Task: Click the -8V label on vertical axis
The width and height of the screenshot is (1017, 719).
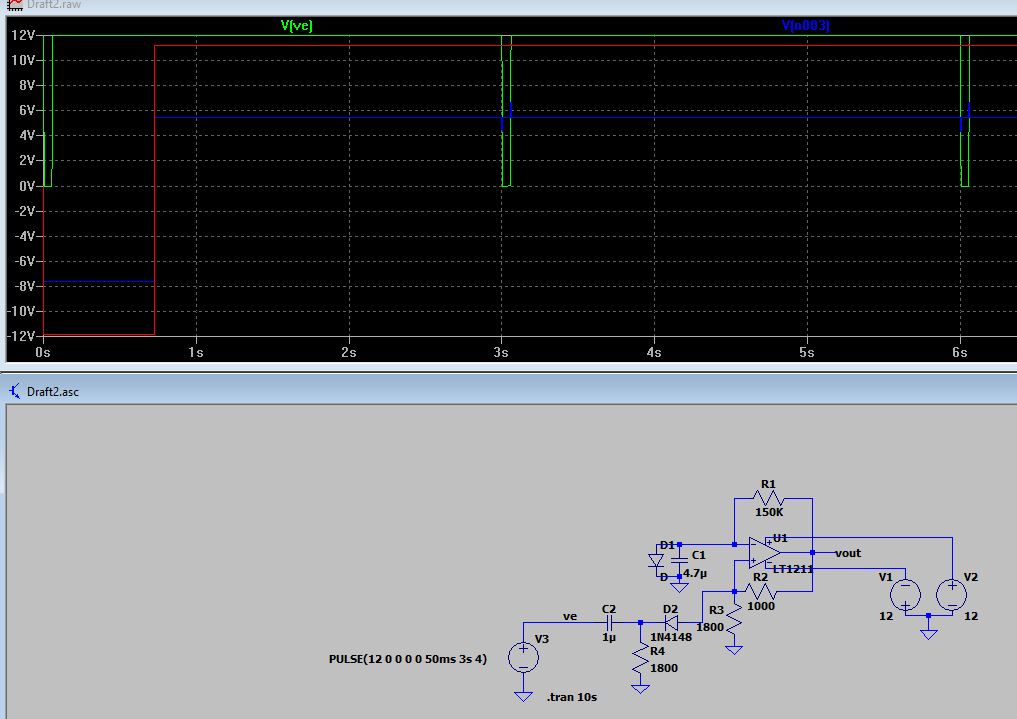Action: coord(25,286)
